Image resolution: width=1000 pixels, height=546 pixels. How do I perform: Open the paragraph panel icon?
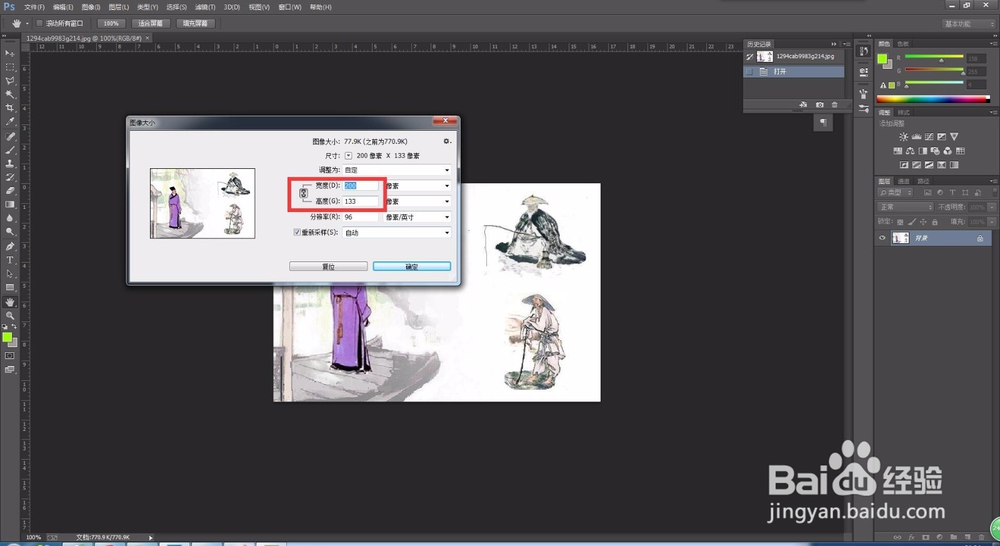[x=823, y=122]
